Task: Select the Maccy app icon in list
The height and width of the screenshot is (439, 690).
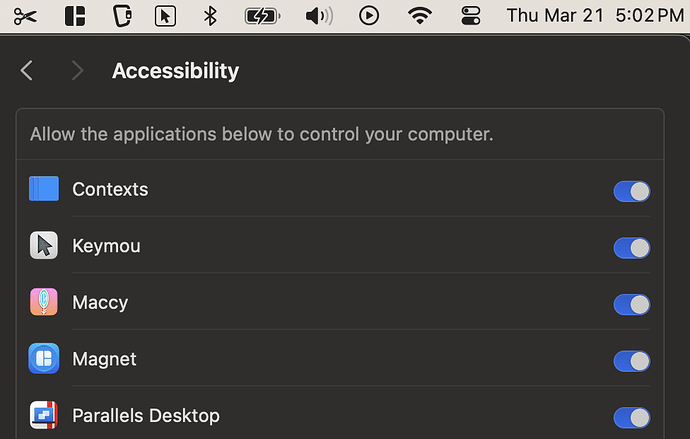Action: click(x=44, y=302)
